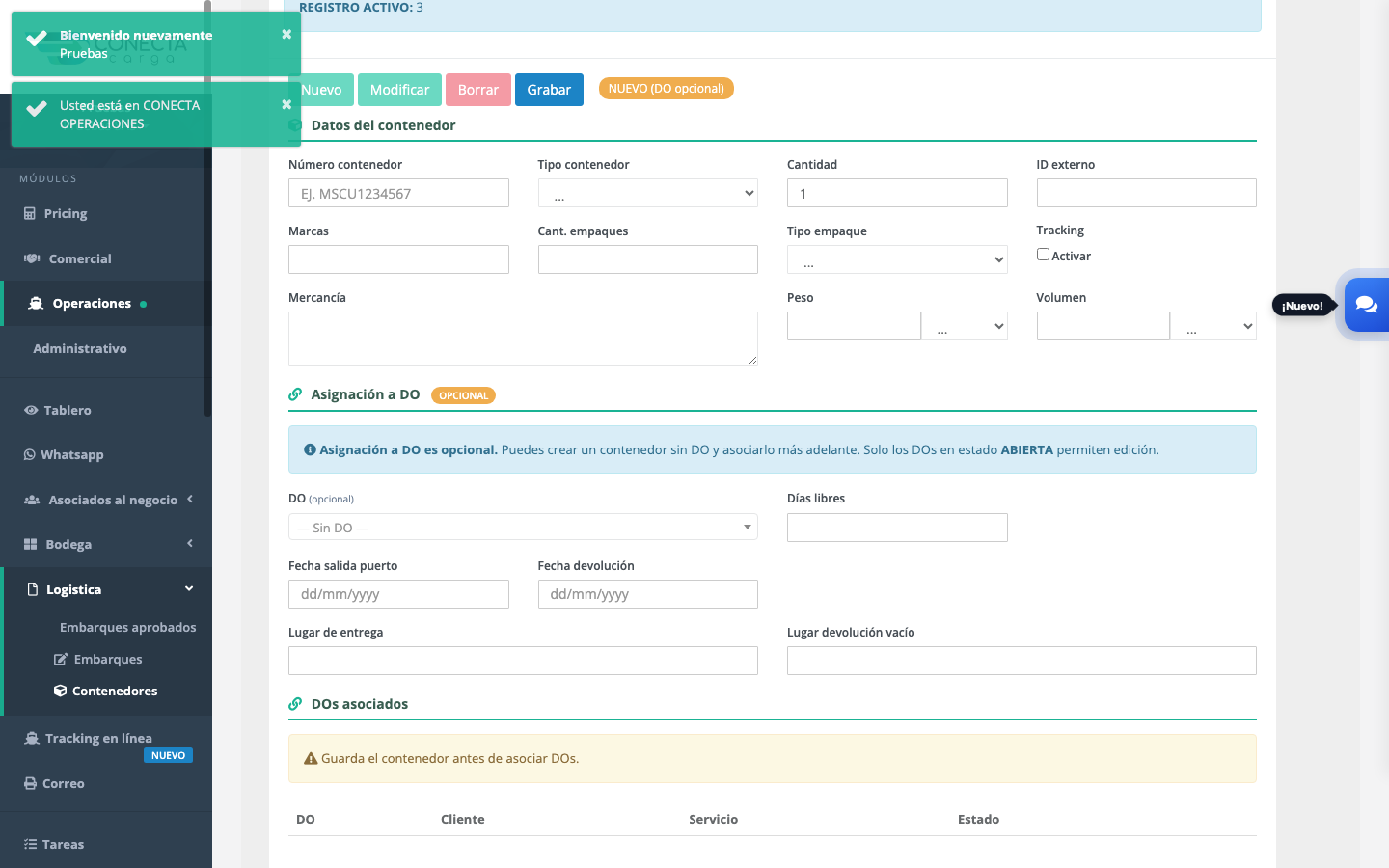Enable the Tracking Activar checkbox
1389x868 pixels.
point(1043,255)
